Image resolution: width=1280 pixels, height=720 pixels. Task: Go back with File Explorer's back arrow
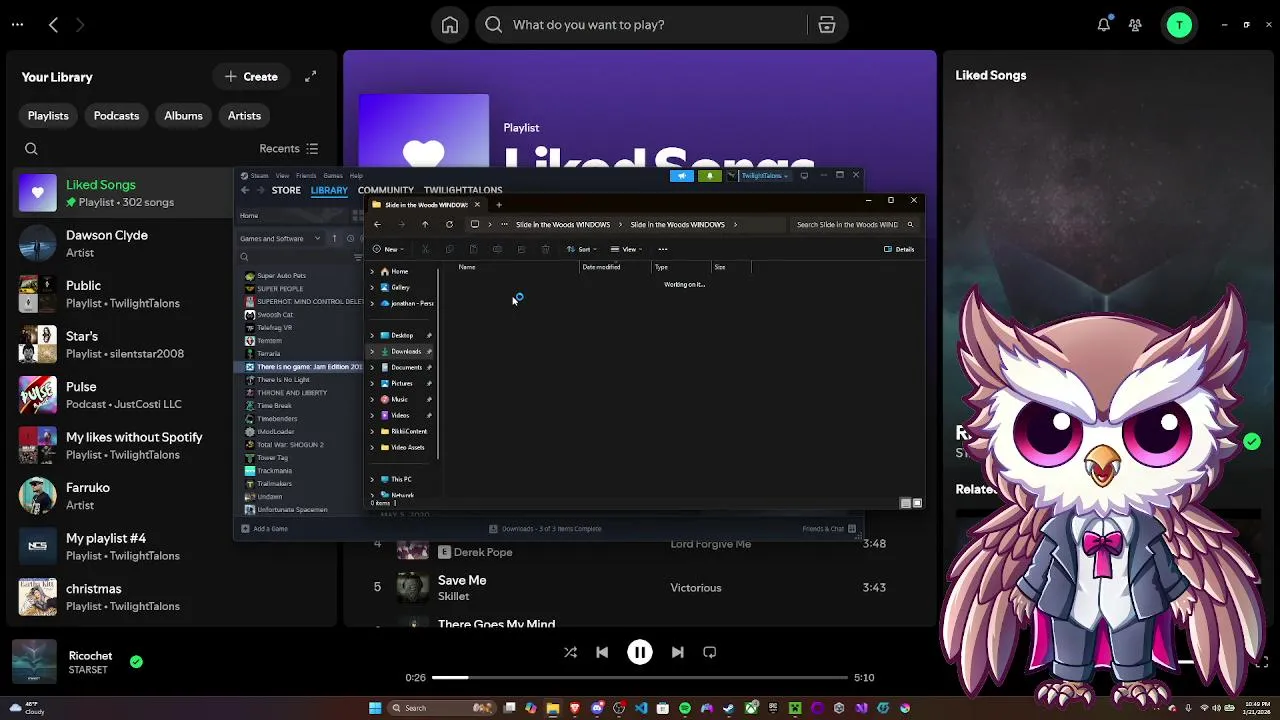click(377, 224)
